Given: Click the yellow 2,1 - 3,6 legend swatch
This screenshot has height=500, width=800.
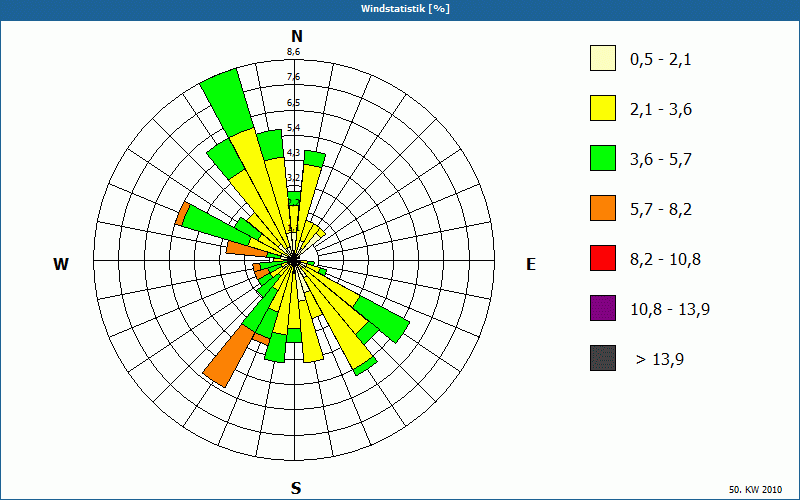Looking at the screenshot, I should pos(603,108).
